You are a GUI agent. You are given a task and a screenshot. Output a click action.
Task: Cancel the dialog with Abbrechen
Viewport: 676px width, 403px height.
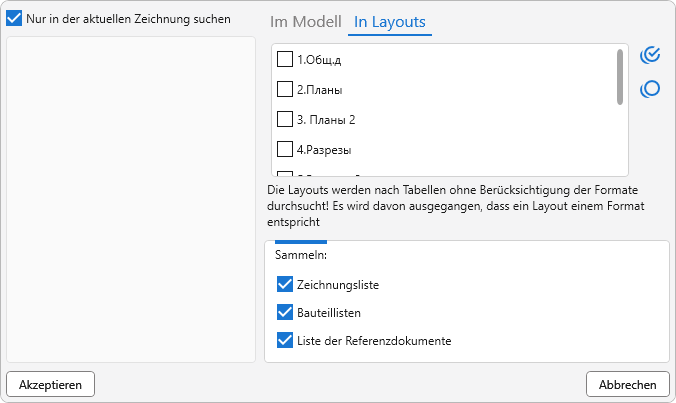coord(627,385)
